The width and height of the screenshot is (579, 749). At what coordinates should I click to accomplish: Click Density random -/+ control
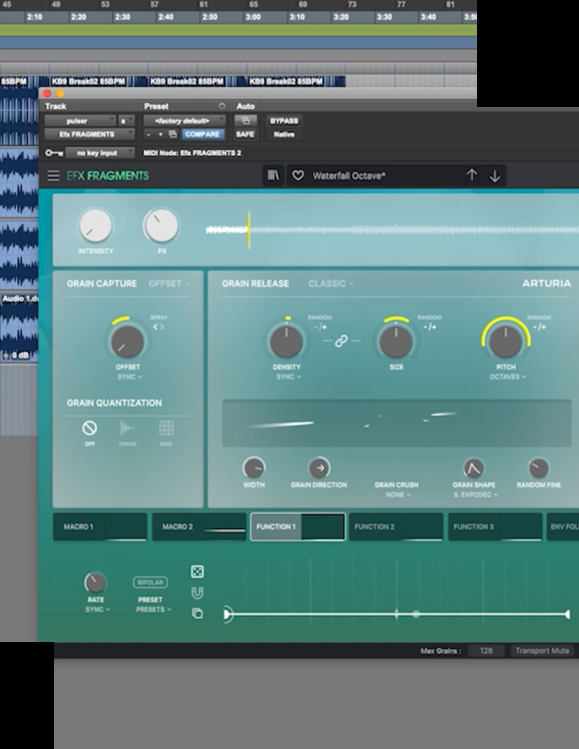pyautogui.click(x=321, y=327)
